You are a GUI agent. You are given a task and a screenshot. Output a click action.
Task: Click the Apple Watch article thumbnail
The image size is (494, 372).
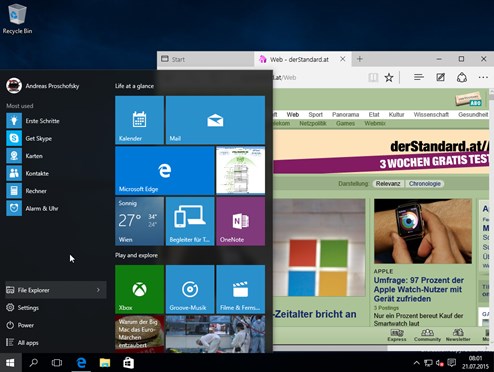(x=423, y=232)
